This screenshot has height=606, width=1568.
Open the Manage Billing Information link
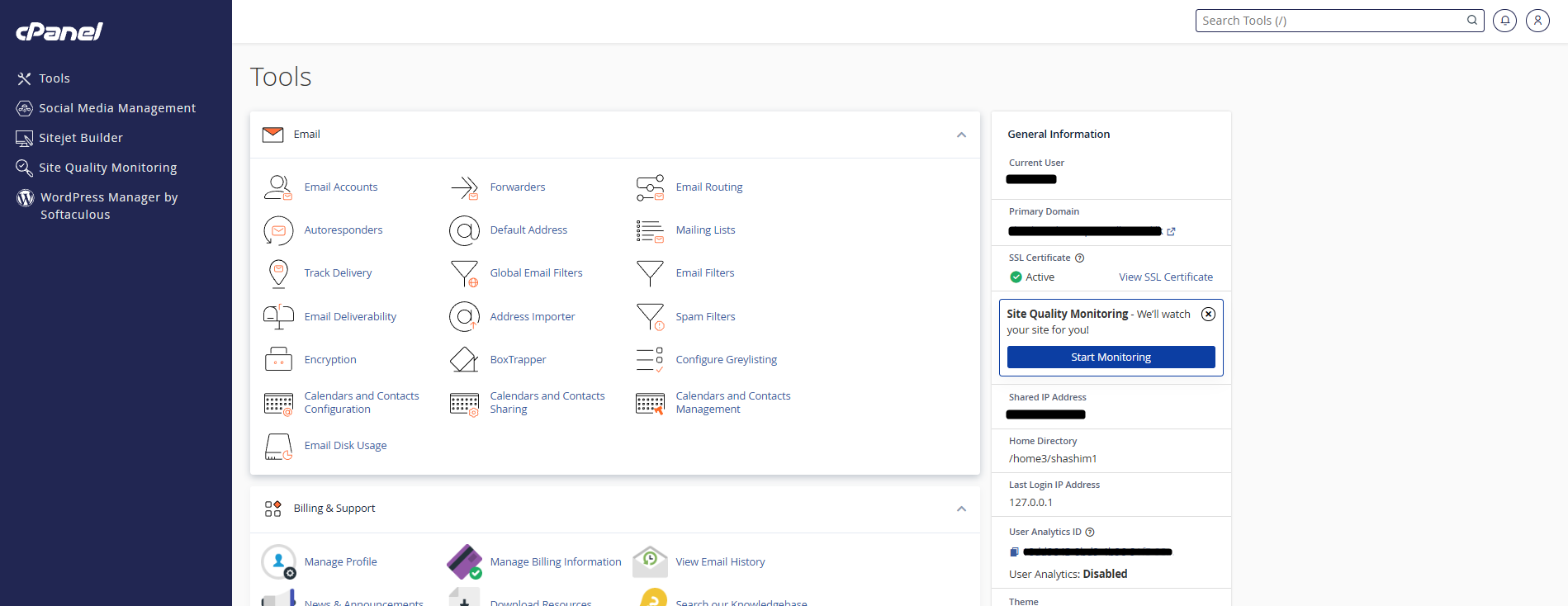556,562
